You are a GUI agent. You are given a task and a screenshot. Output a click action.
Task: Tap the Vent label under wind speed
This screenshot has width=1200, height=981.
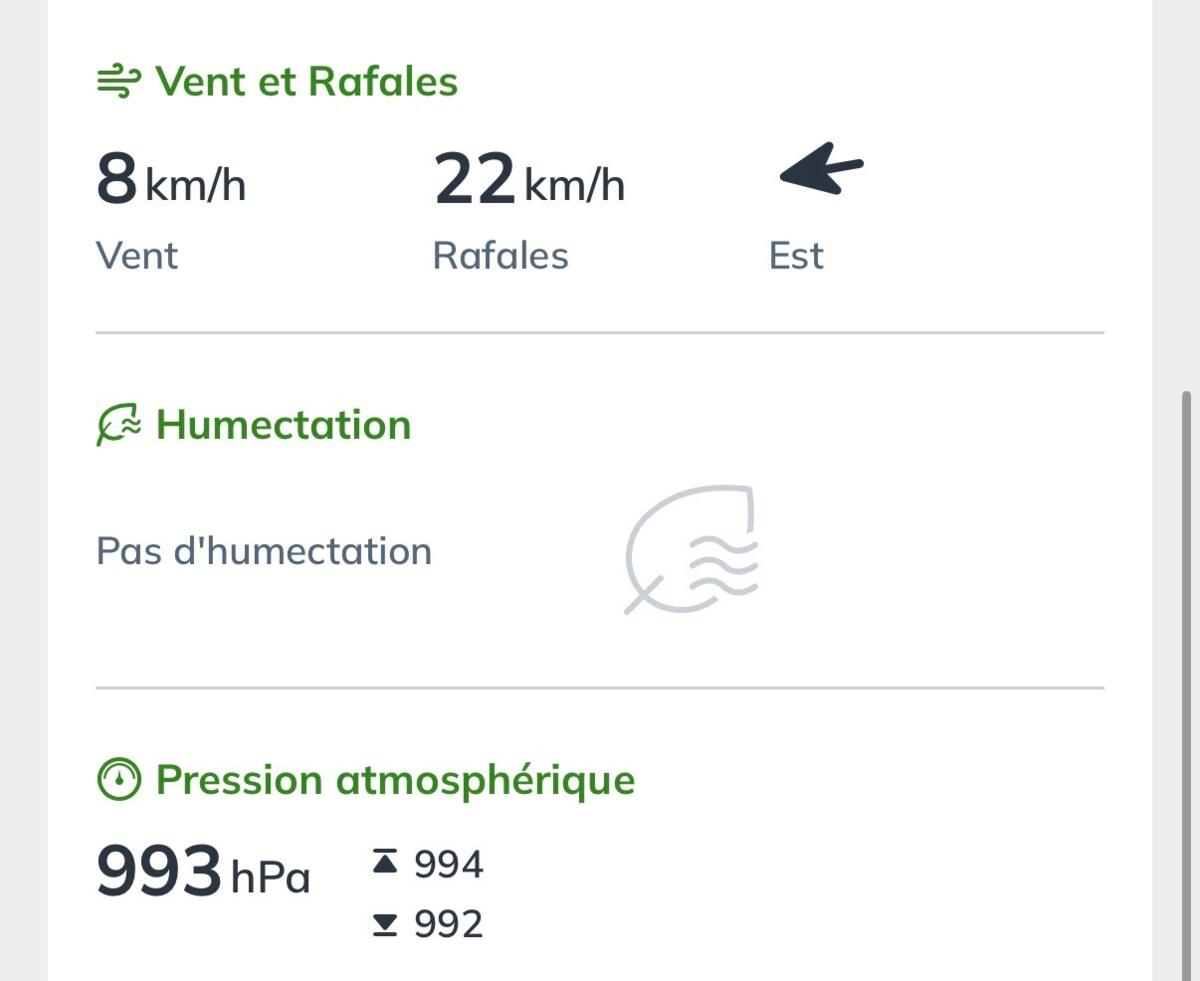pyautogui.click(x=137, y=256)
